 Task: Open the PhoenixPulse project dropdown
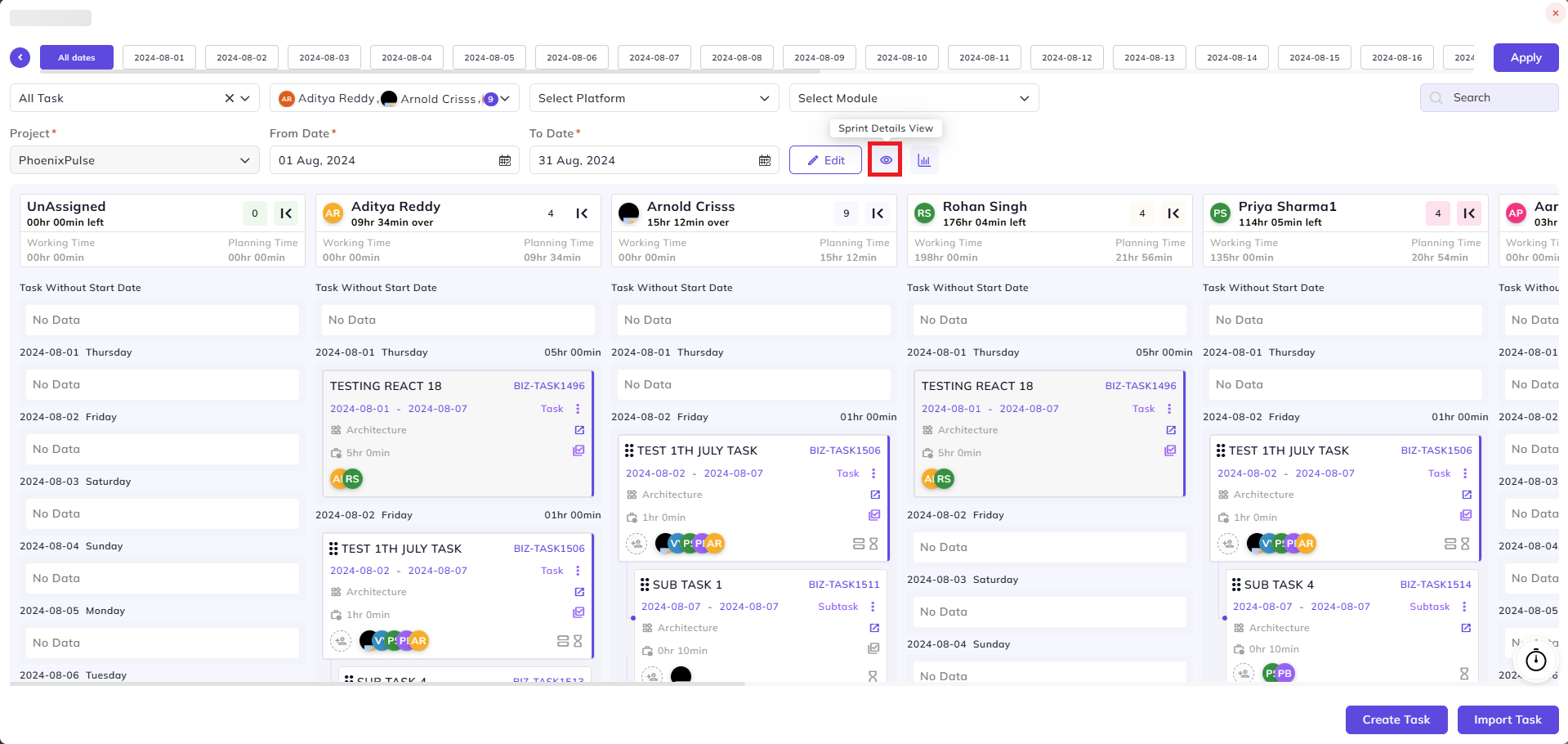pos(134,160)
